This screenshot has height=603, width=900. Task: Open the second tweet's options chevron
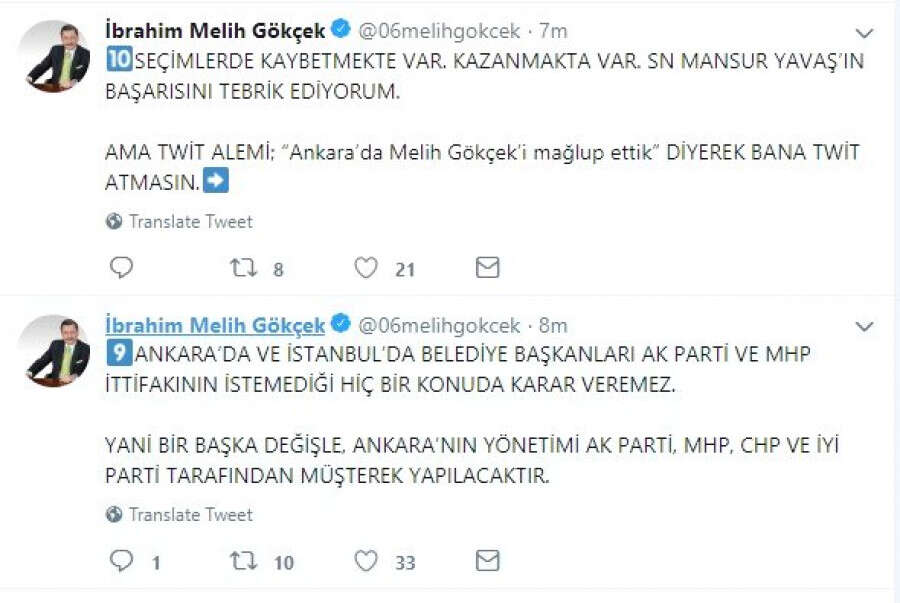864,326
